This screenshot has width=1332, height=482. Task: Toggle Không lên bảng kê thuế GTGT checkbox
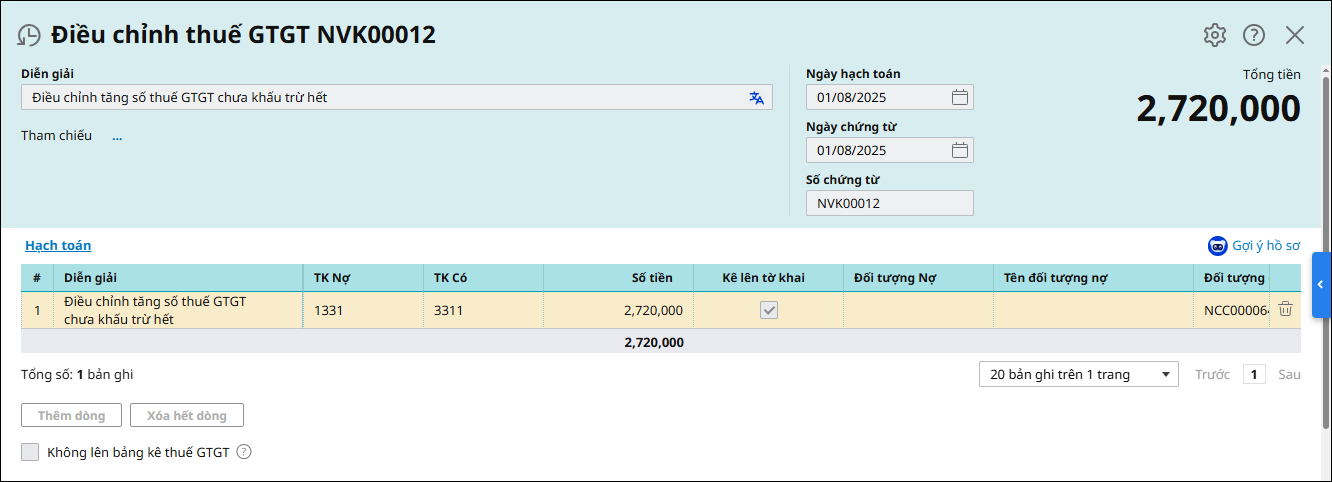coord(30,452)
